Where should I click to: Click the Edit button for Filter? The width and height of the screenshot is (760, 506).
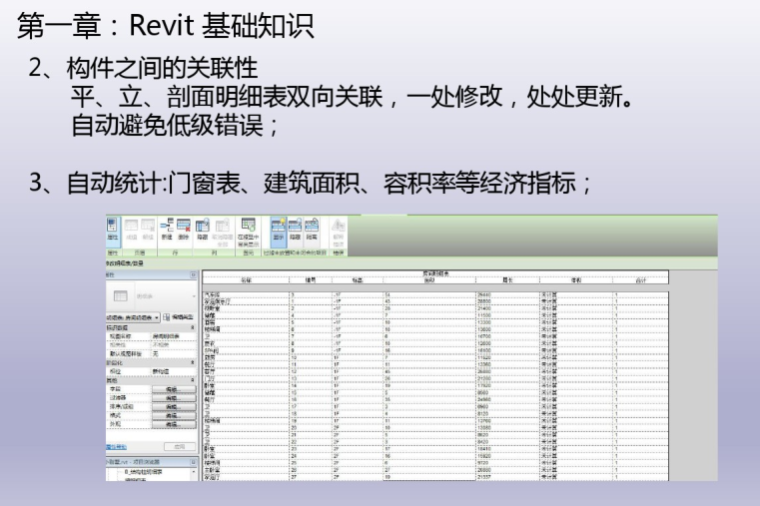173,398
